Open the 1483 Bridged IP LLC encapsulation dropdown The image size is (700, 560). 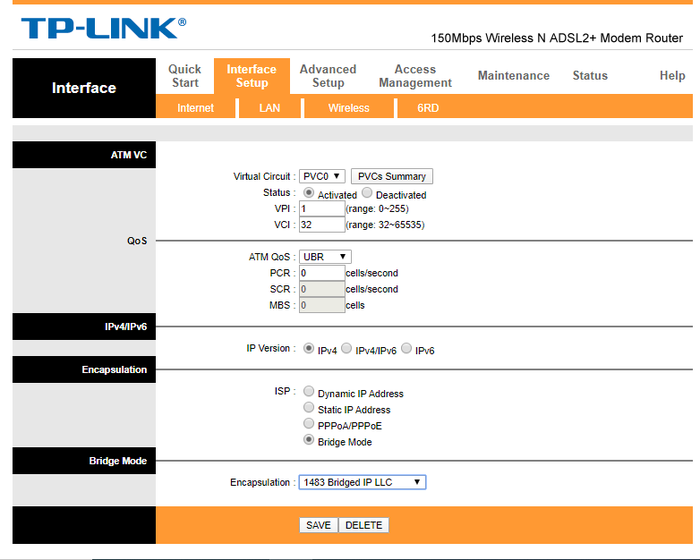coord(362,482)
